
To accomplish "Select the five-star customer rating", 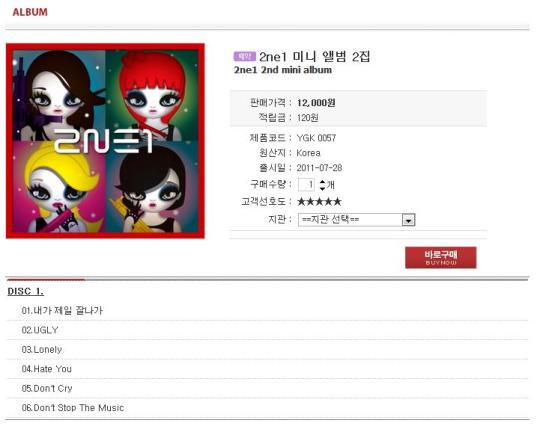I will [x=319, y=202].
